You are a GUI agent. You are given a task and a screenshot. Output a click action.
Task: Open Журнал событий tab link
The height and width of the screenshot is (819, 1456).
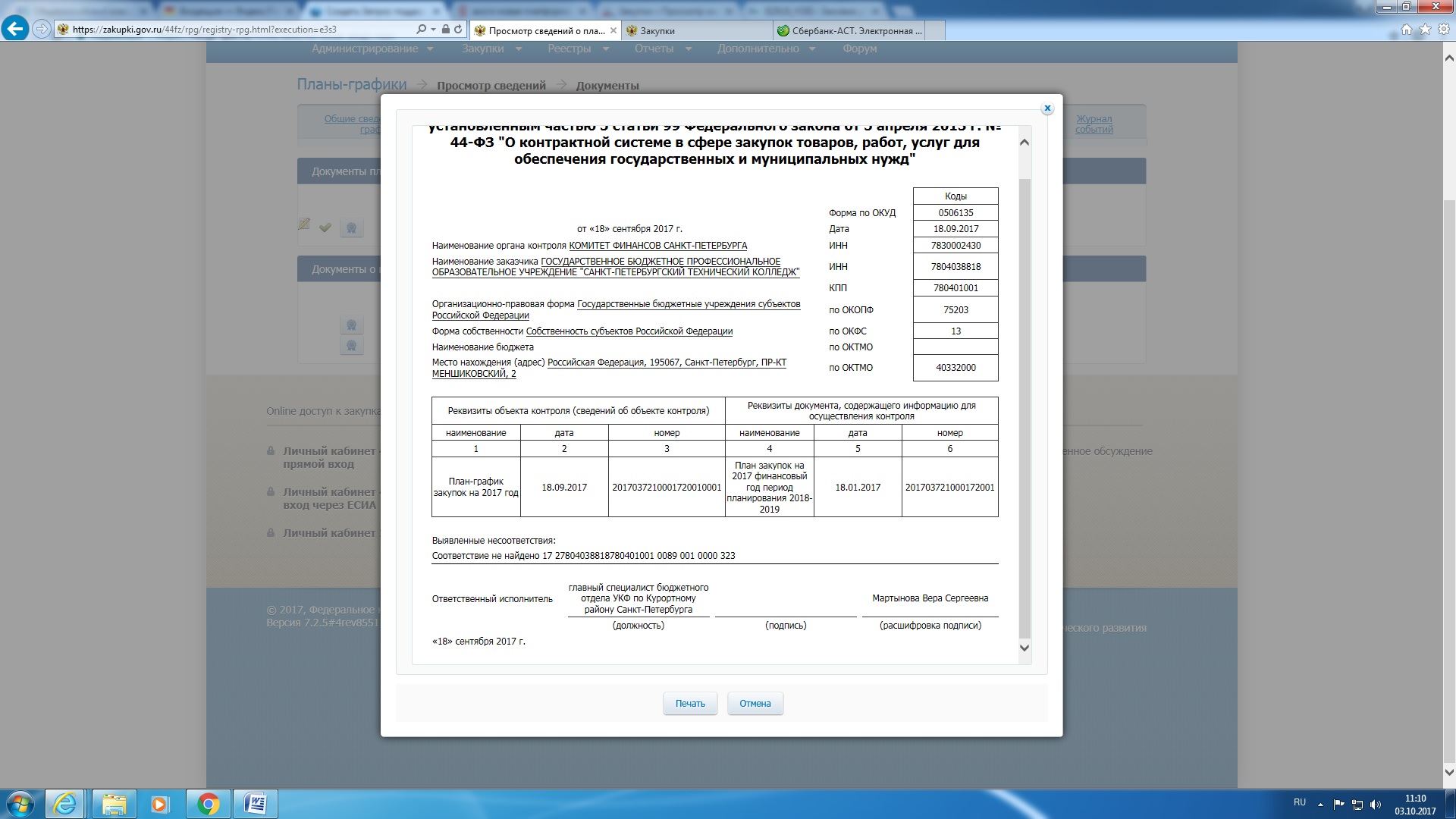pyautogui.click(x=1094, y=124)
